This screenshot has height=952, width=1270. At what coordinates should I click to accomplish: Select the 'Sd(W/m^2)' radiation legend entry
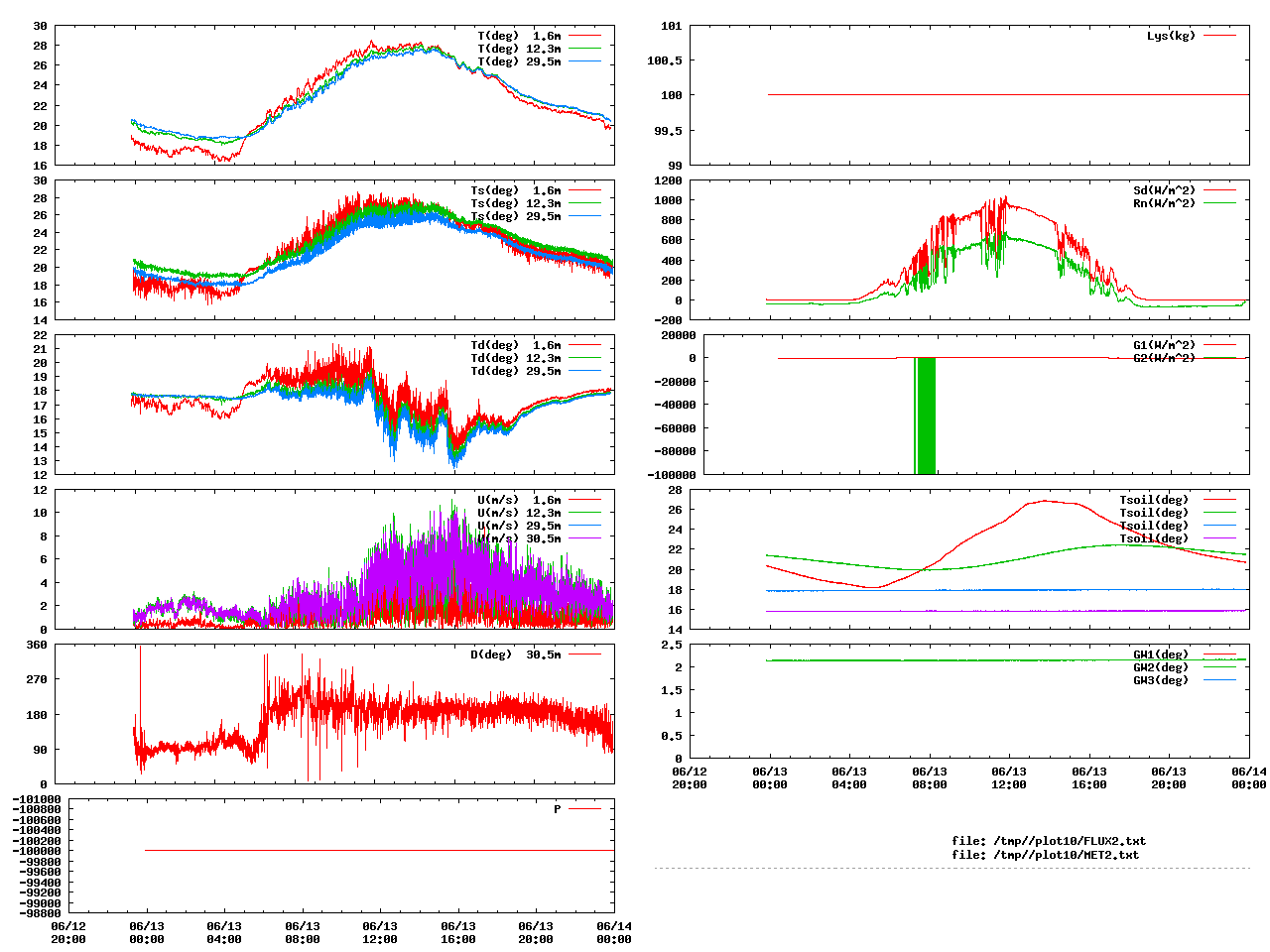1164,190
